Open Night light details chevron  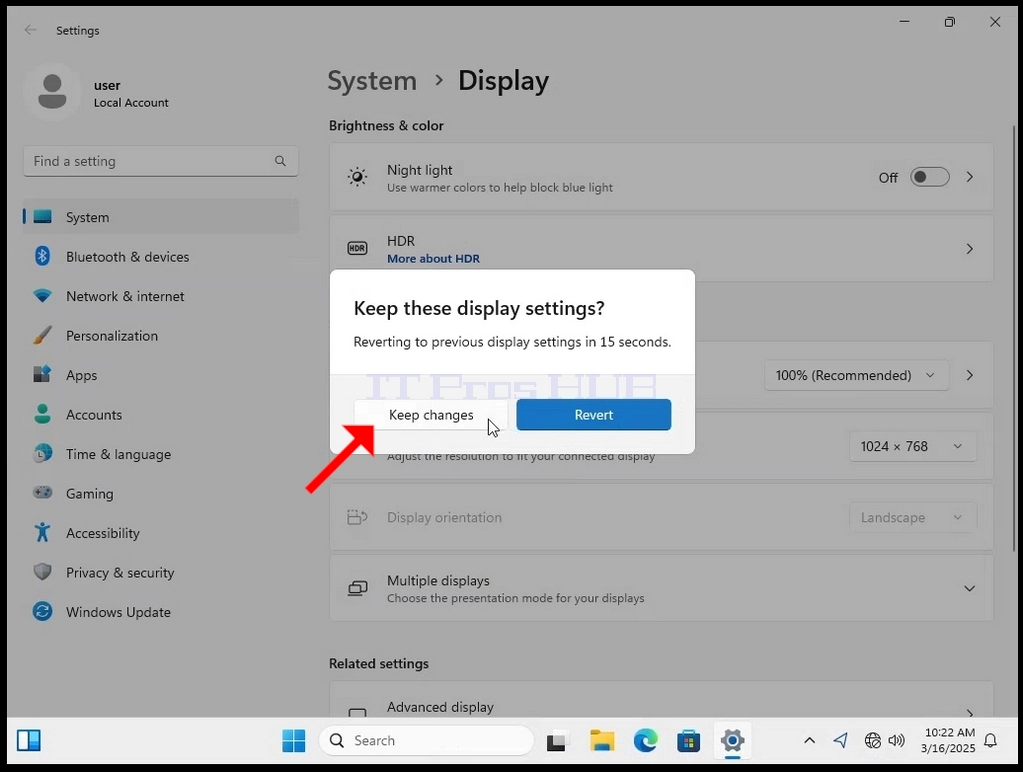coord(970,177)
